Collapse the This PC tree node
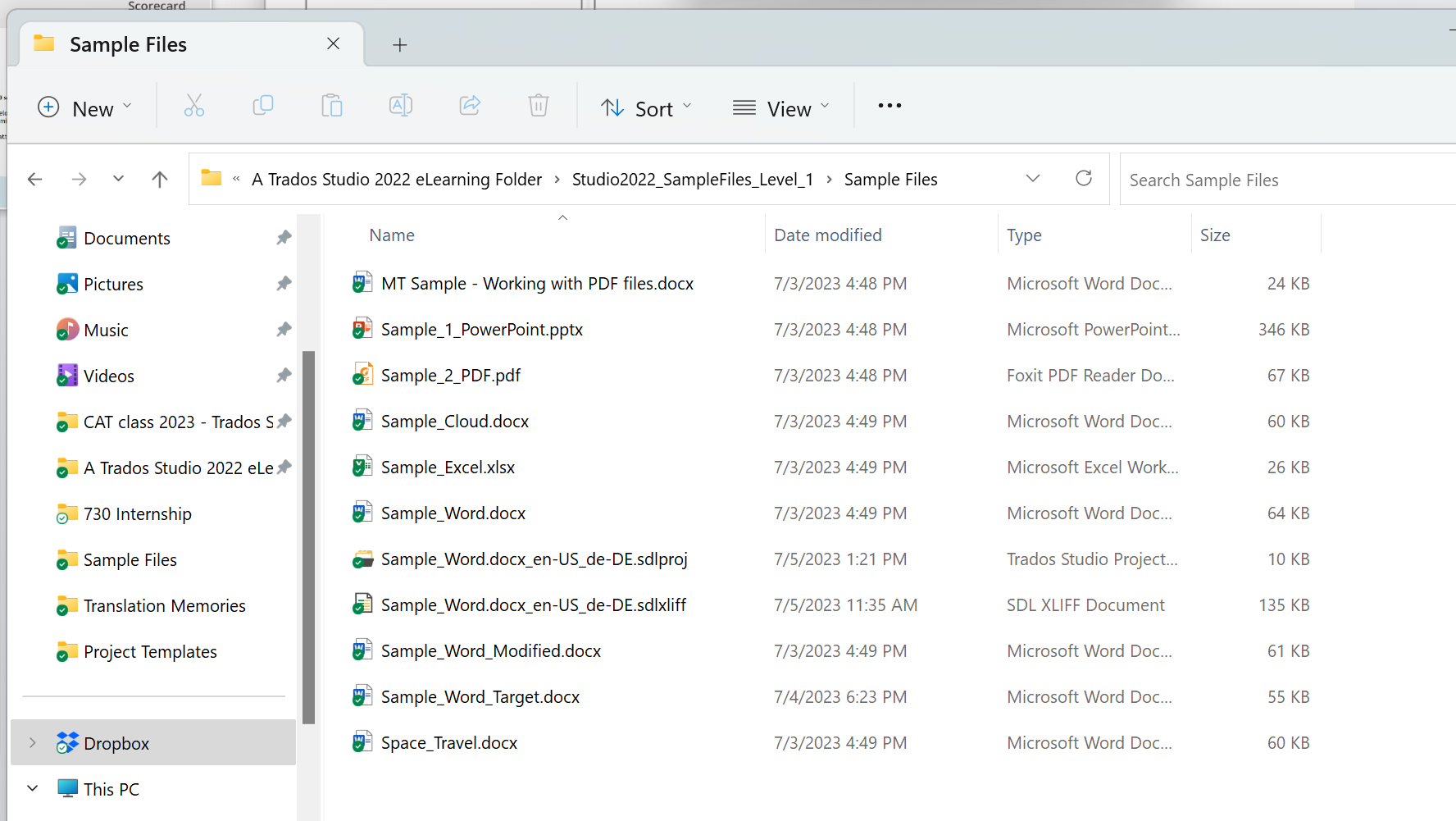Image resolution: width=1456 pixels, height=821 pixels. point(33,789)
